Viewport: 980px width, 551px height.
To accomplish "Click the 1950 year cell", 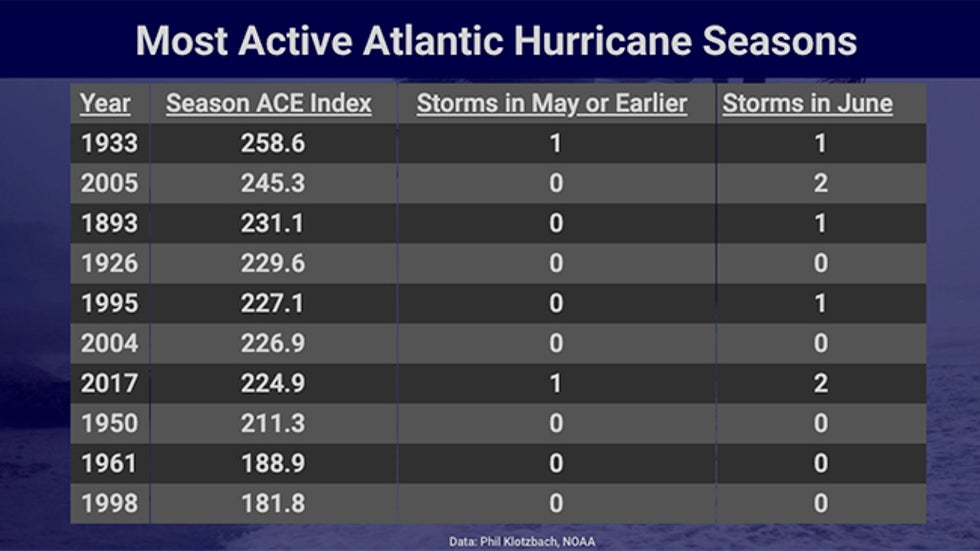I will [x=109, y=423].
